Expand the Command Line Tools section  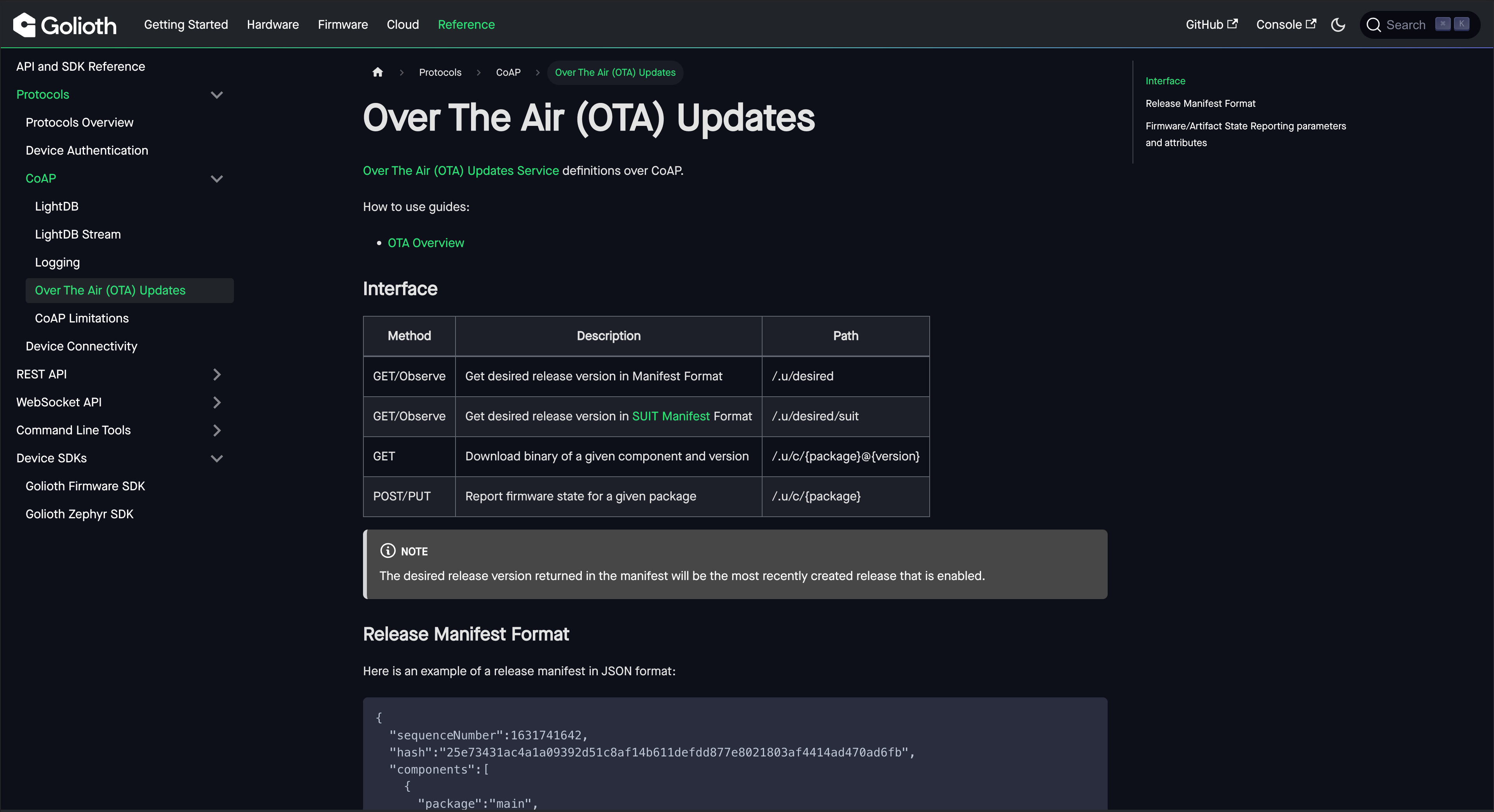pos(216,430)
